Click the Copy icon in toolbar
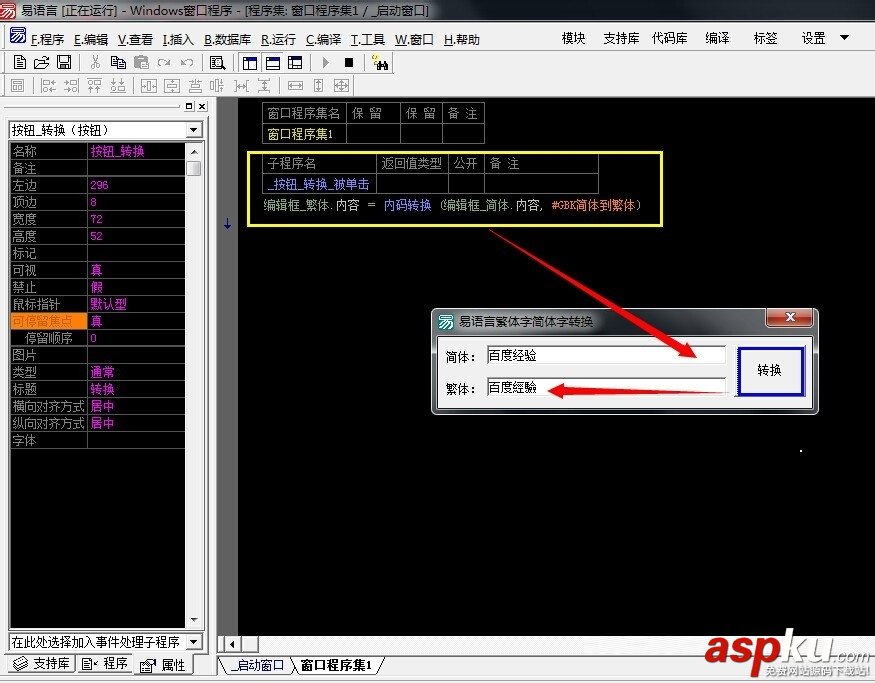875x683 pixels. coord(118,62)
